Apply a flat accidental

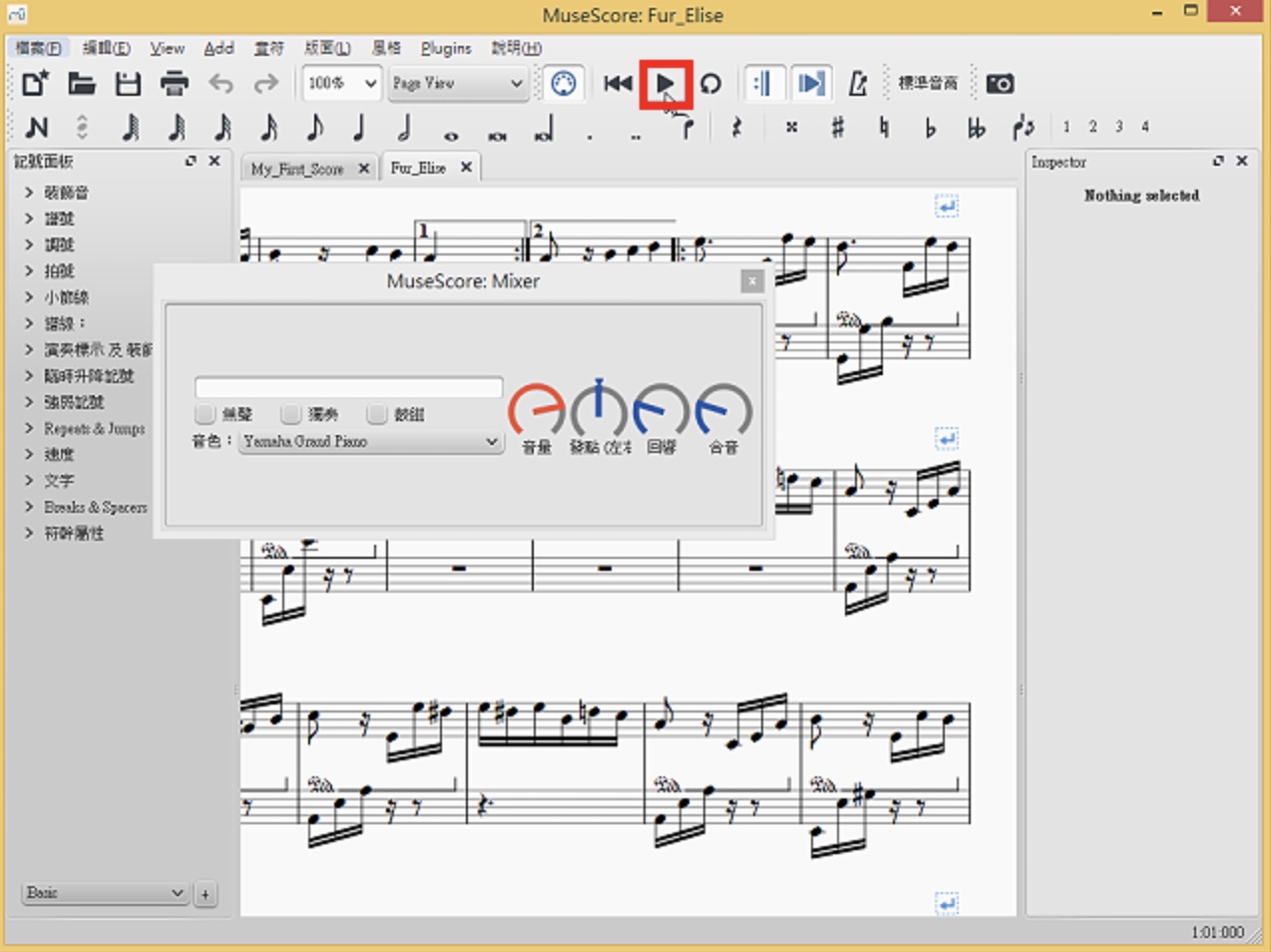930,127
